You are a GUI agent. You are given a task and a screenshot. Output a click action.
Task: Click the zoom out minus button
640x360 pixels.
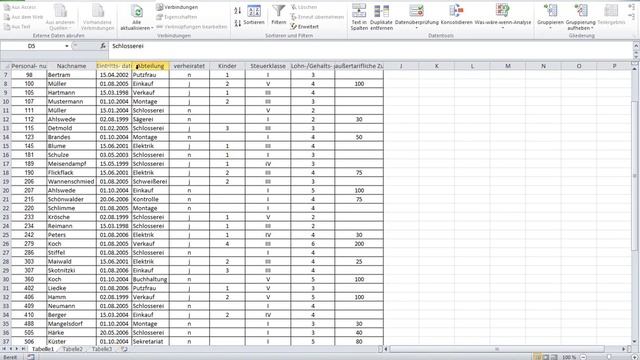(584, 357)
